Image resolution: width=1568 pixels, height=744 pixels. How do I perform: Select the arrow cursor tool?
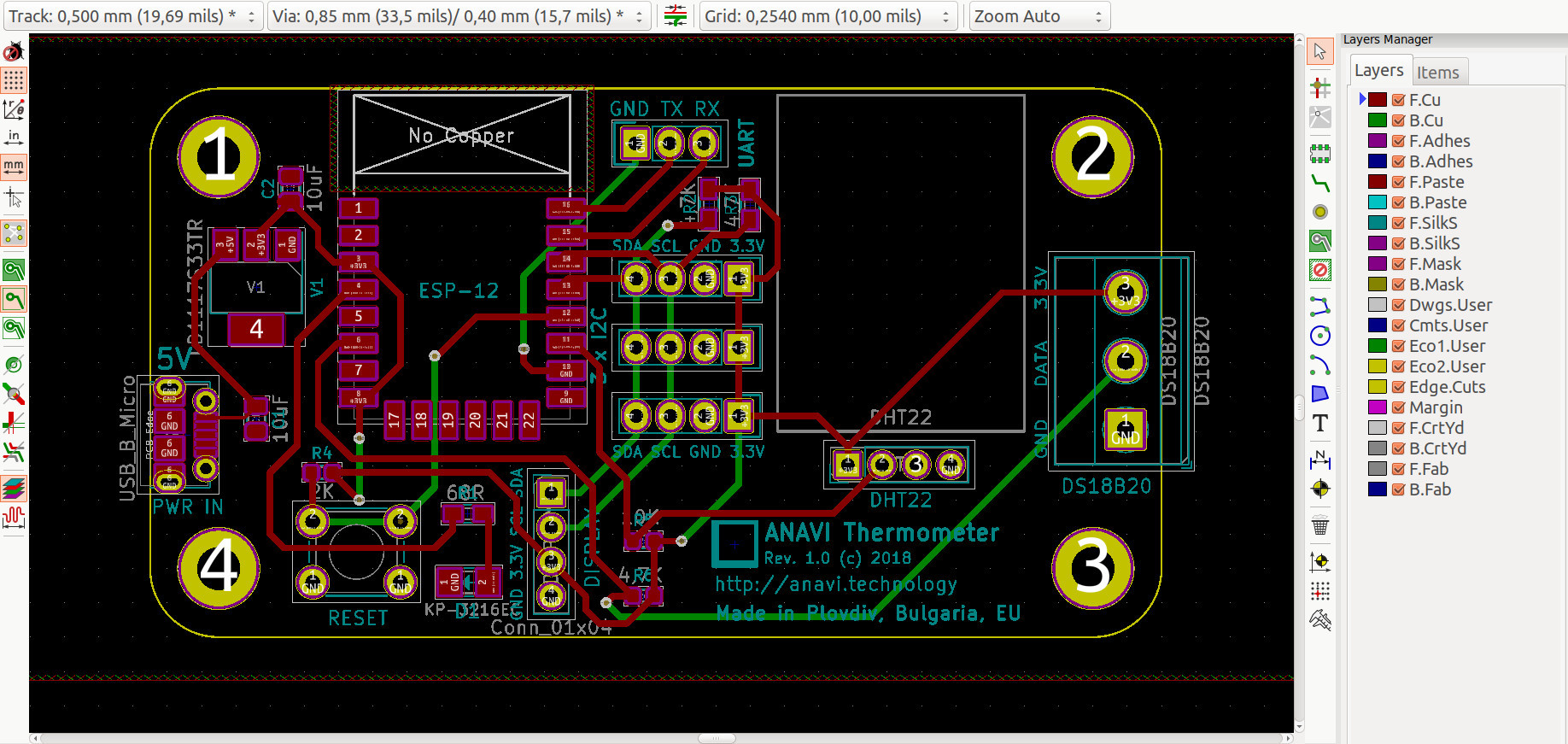pyautogui.click(x=1320, y=51)
